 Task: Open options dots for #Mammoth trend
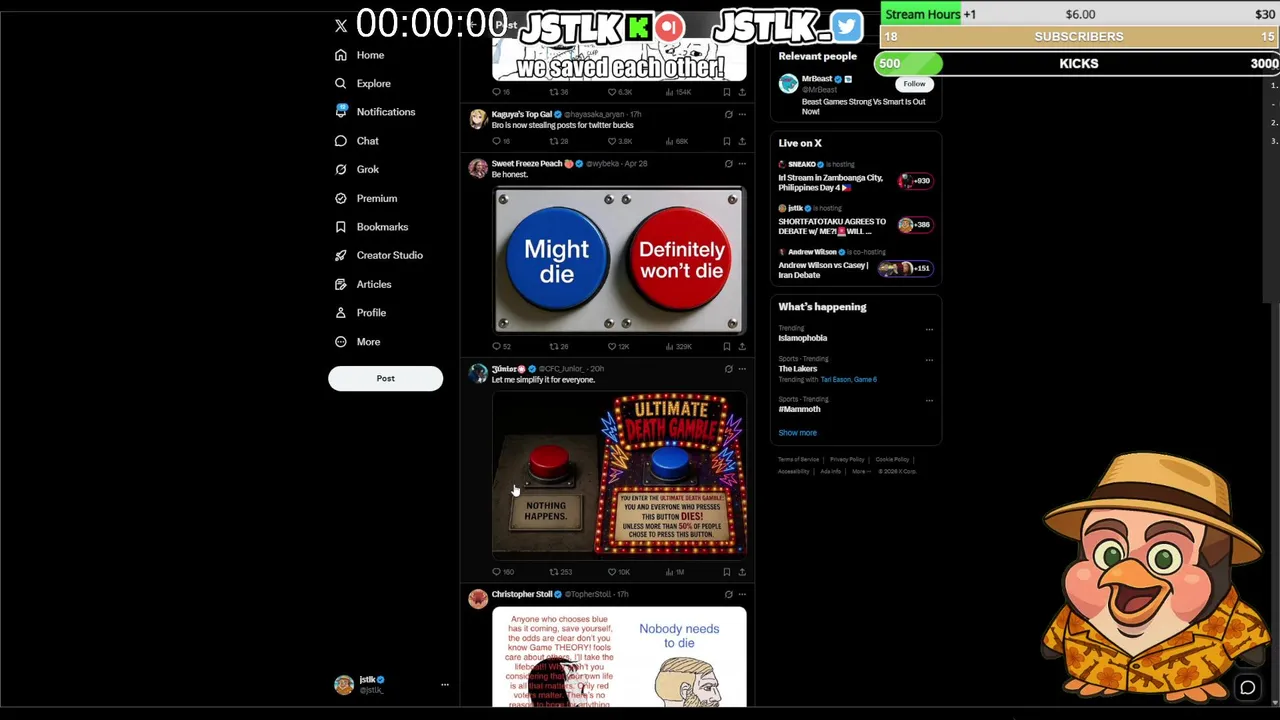click(x=929, y=400)
